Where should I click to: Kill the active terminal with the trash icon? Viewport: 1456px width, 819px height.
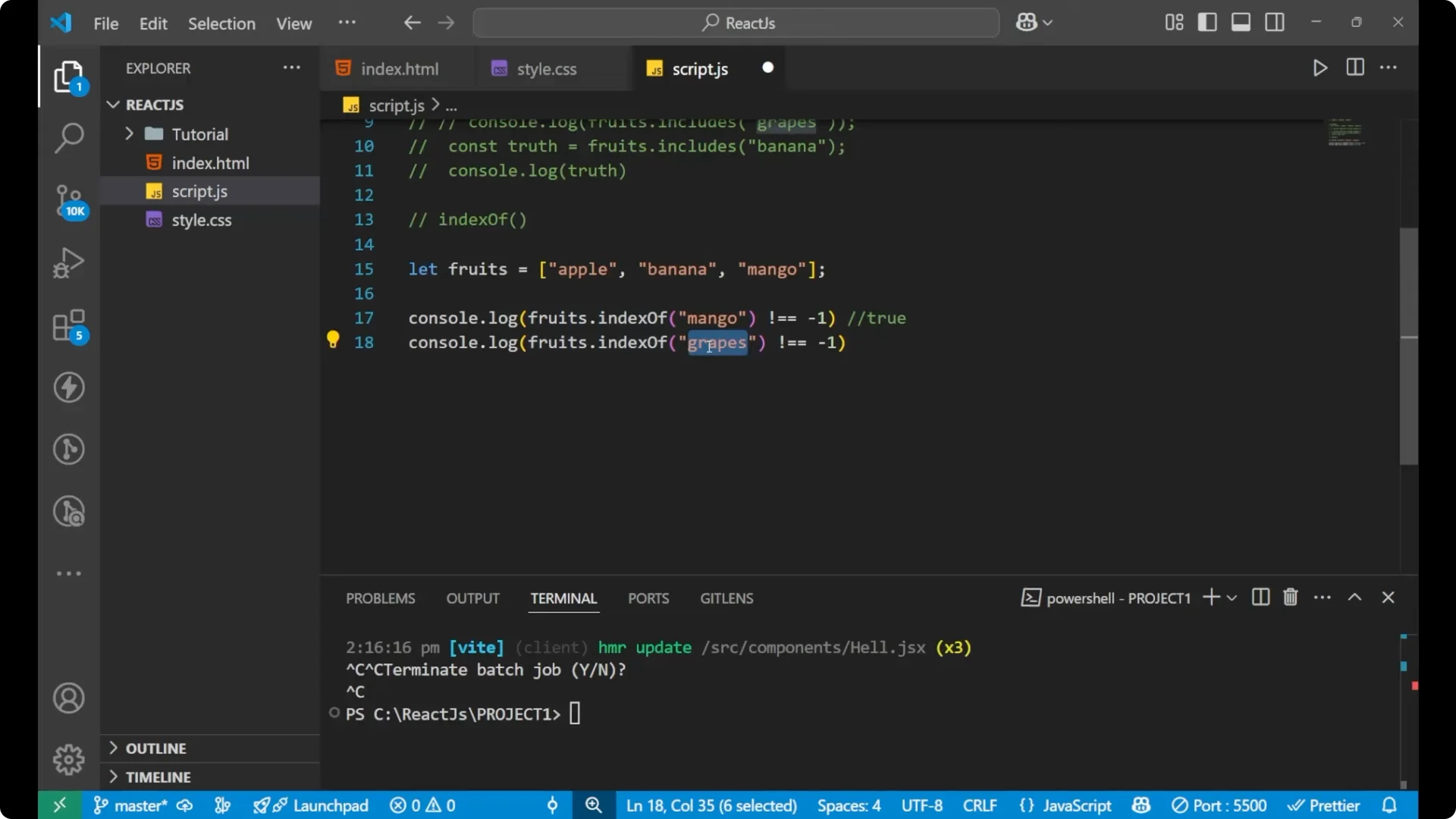point(1290,598)
